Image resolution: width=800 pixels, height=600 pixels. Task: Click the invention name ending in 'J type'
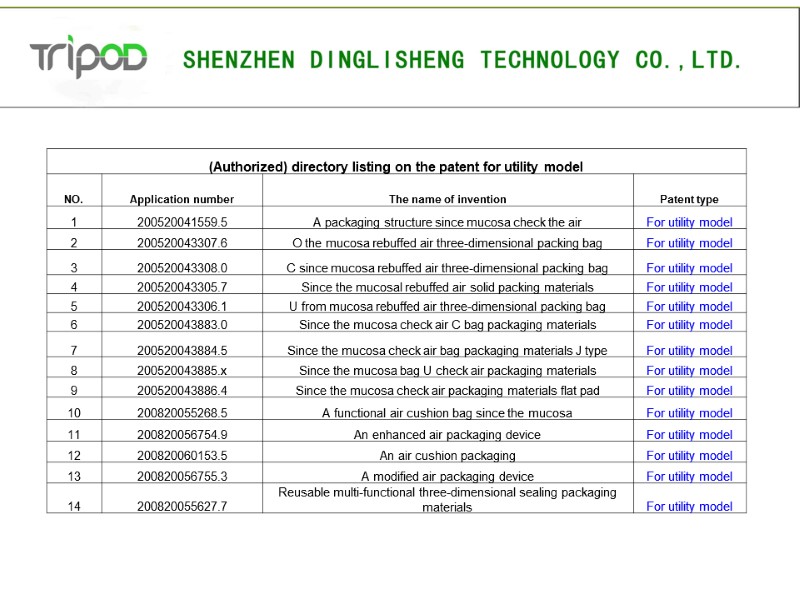point(447,351)
